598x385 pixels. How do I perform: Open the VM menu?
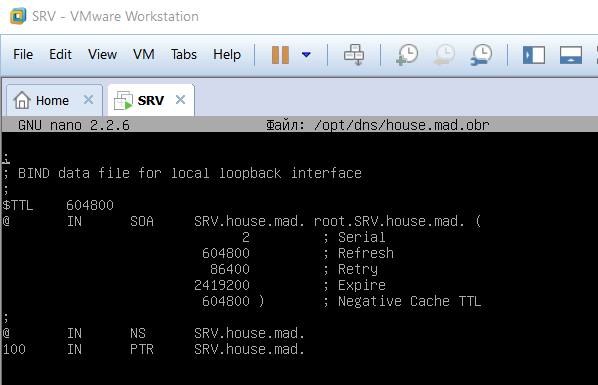144,55
